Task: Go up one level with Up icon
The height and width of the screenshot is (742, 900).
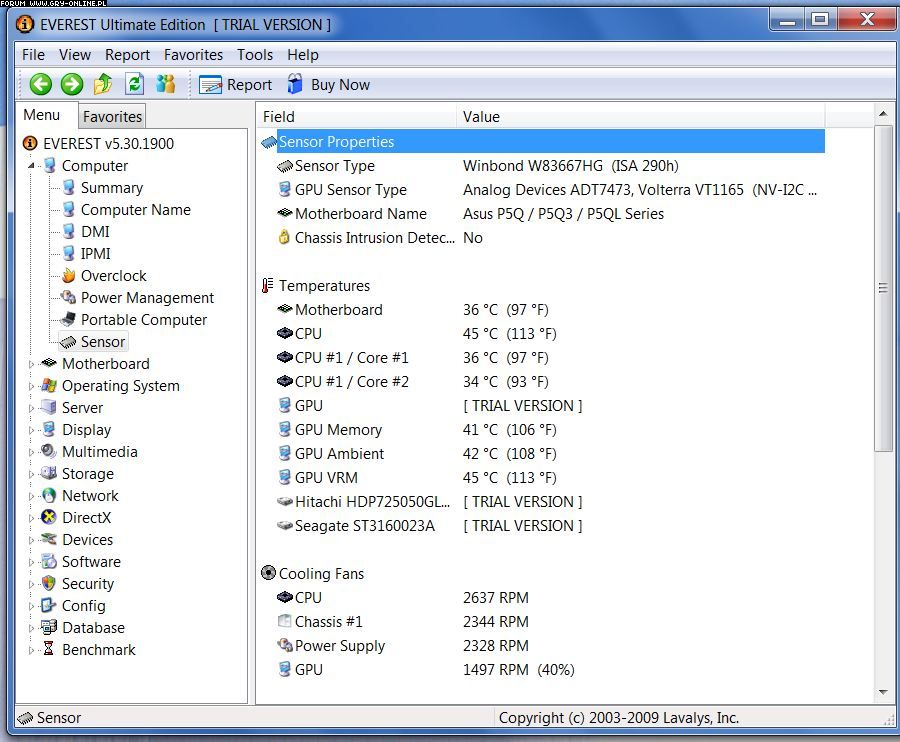Action: [103, 84]
